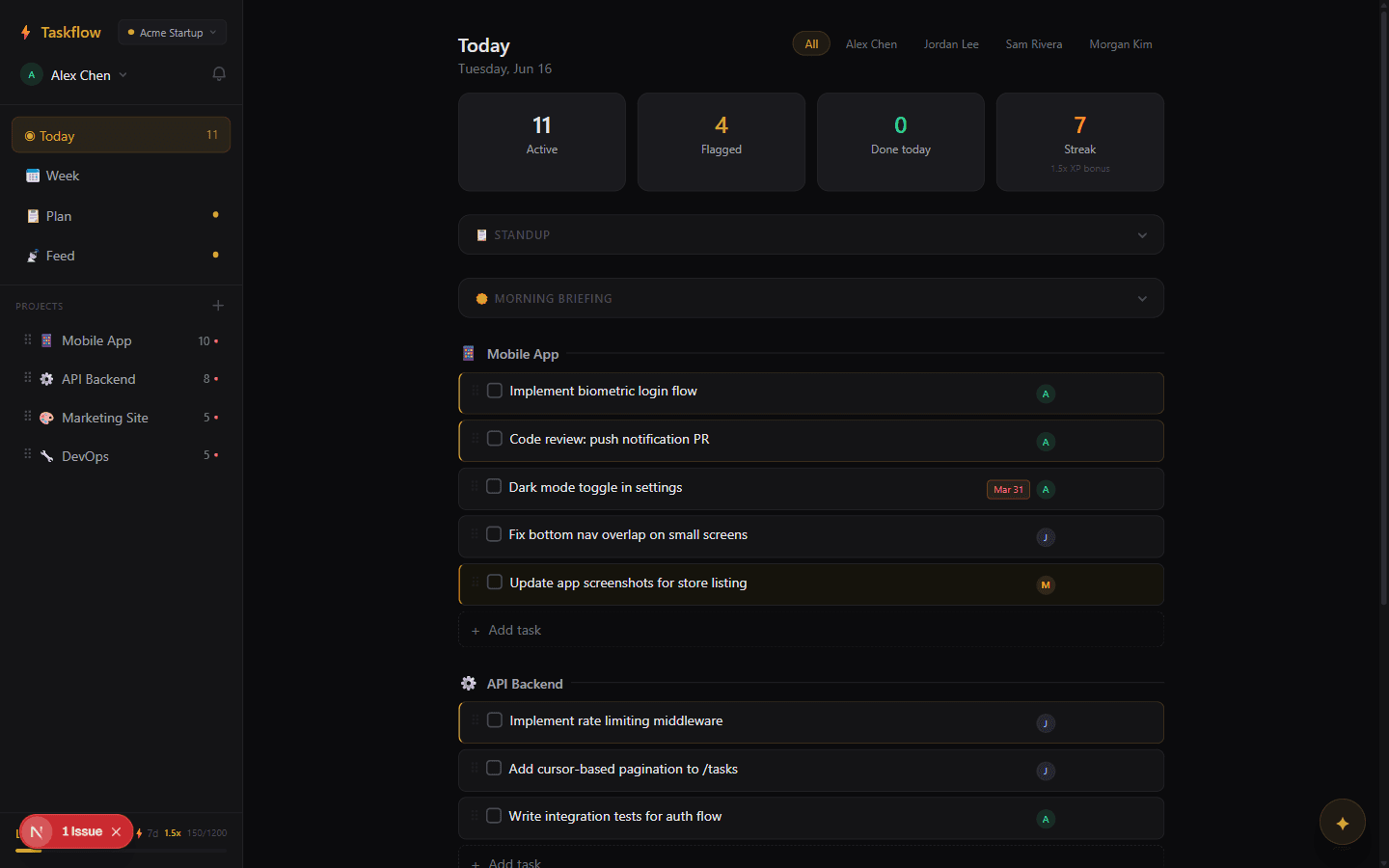Click assignee avatar J on bottom nav overlap task
The width and height of the screenshot is (1389, 868).
coord(1046,537)
